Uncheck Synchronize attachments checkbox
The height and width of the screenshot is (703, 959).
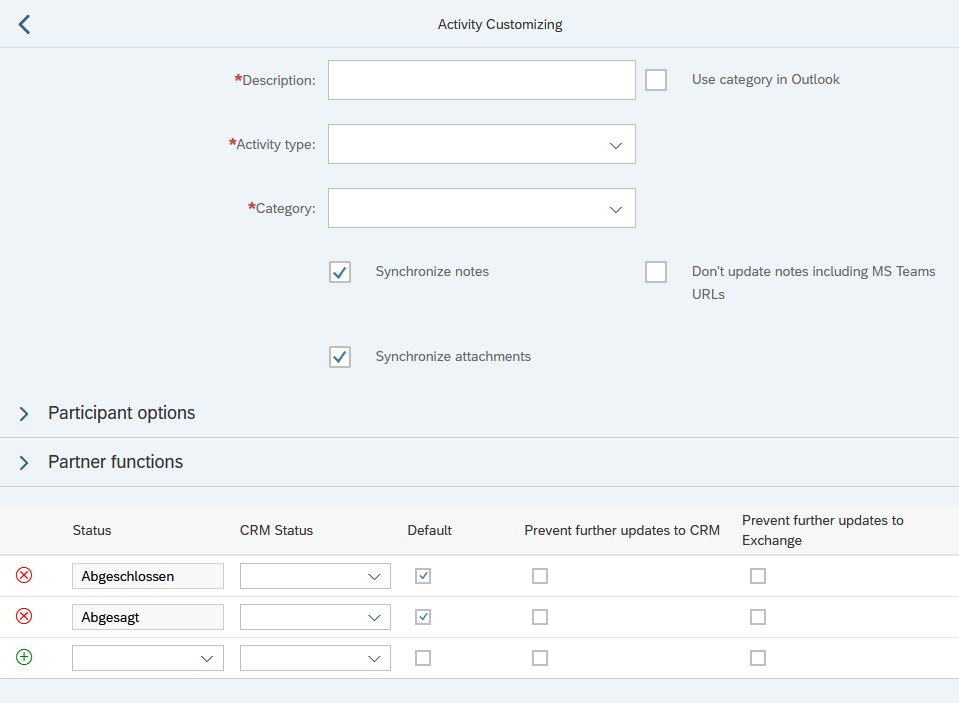click(340, 357)
